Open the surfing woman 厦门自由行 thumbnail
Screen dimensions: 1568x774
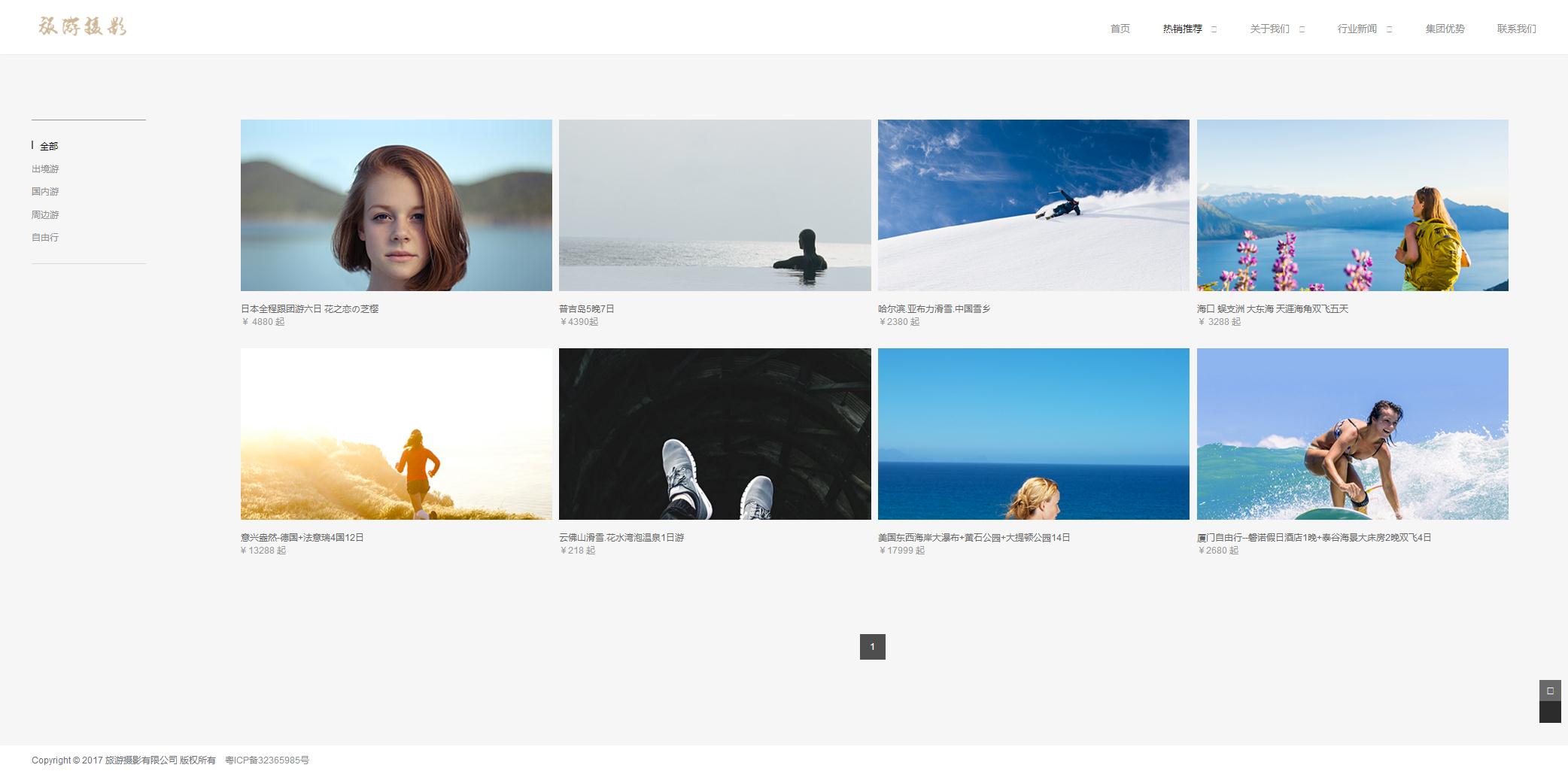[1352, 434]
